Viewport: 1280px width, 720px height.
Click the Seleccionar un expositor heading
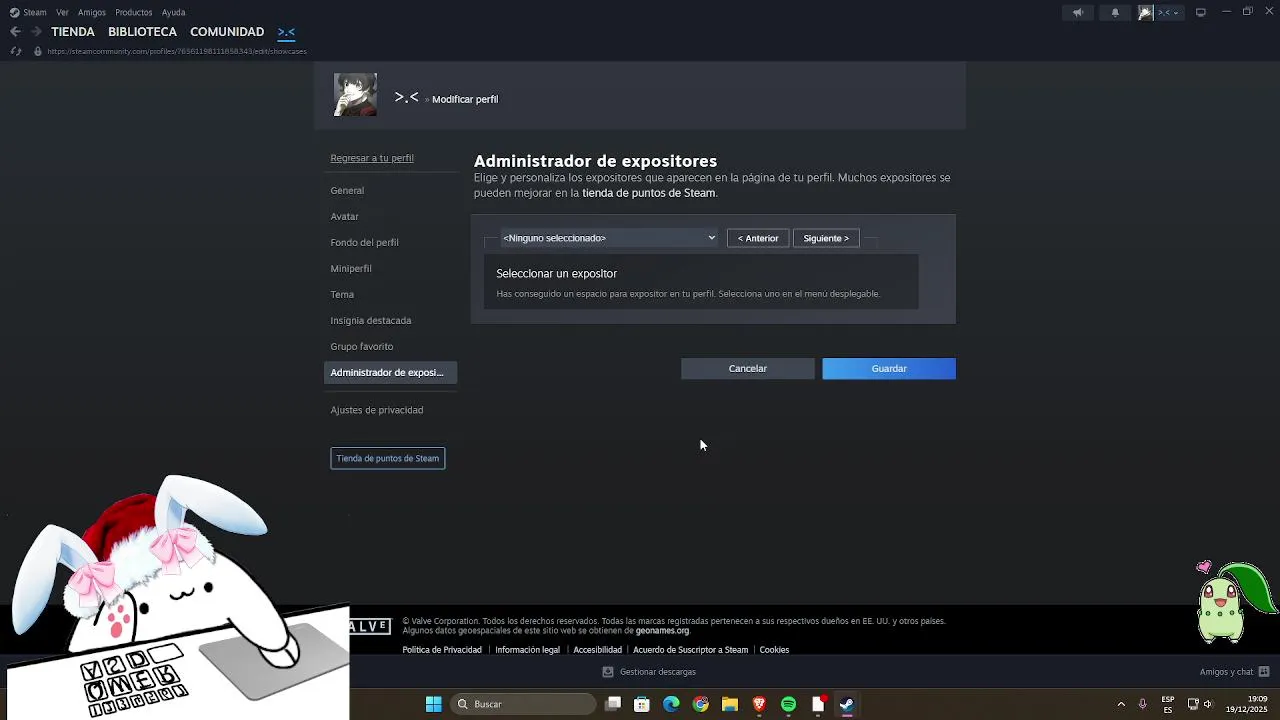tap(556, 273)
